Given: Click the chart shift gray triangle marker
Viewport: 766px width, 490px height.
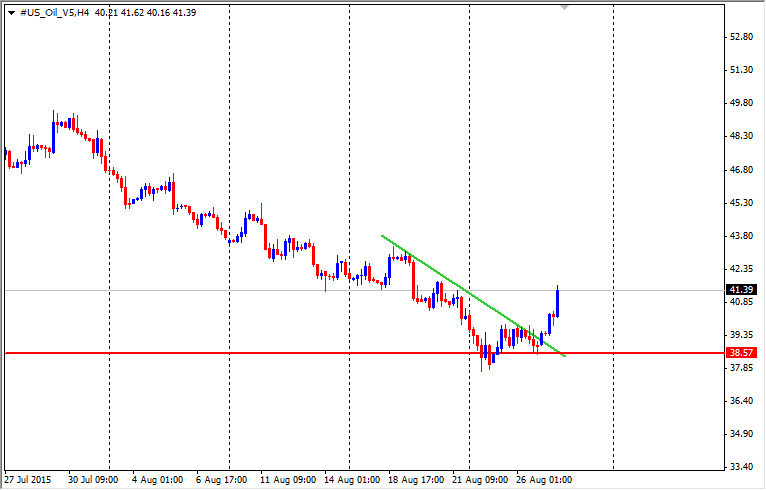Looking at the screenshot, I should pyautogui.click(x=565, y=7).
